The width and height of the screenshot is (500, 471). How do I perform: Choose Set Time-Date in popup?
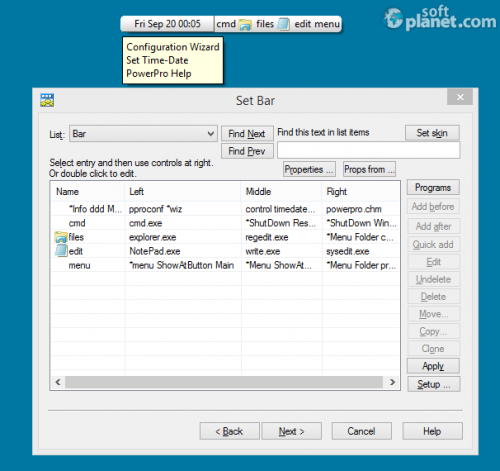click(x=157, y=60)
